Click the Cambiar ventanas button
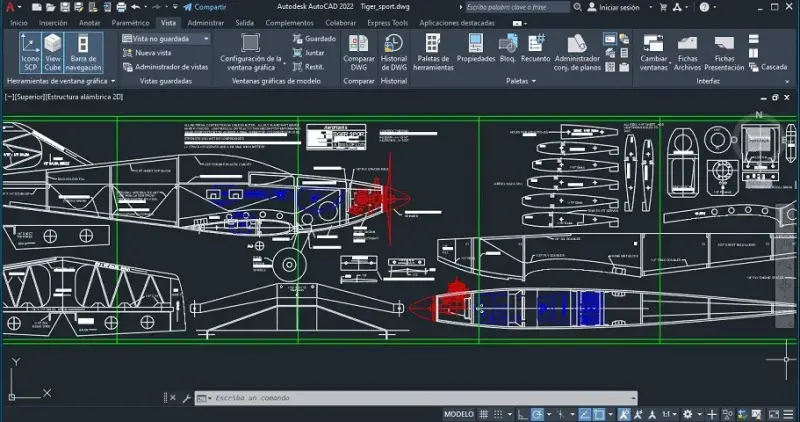This screenshot has height=422, width=800. (654, 53)
